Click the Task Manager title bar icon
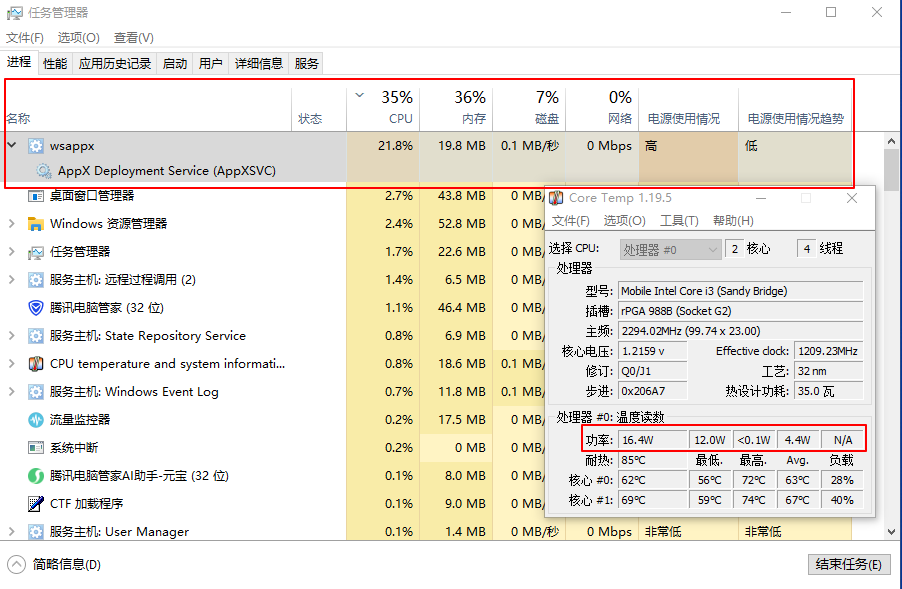 click(14, 13)
